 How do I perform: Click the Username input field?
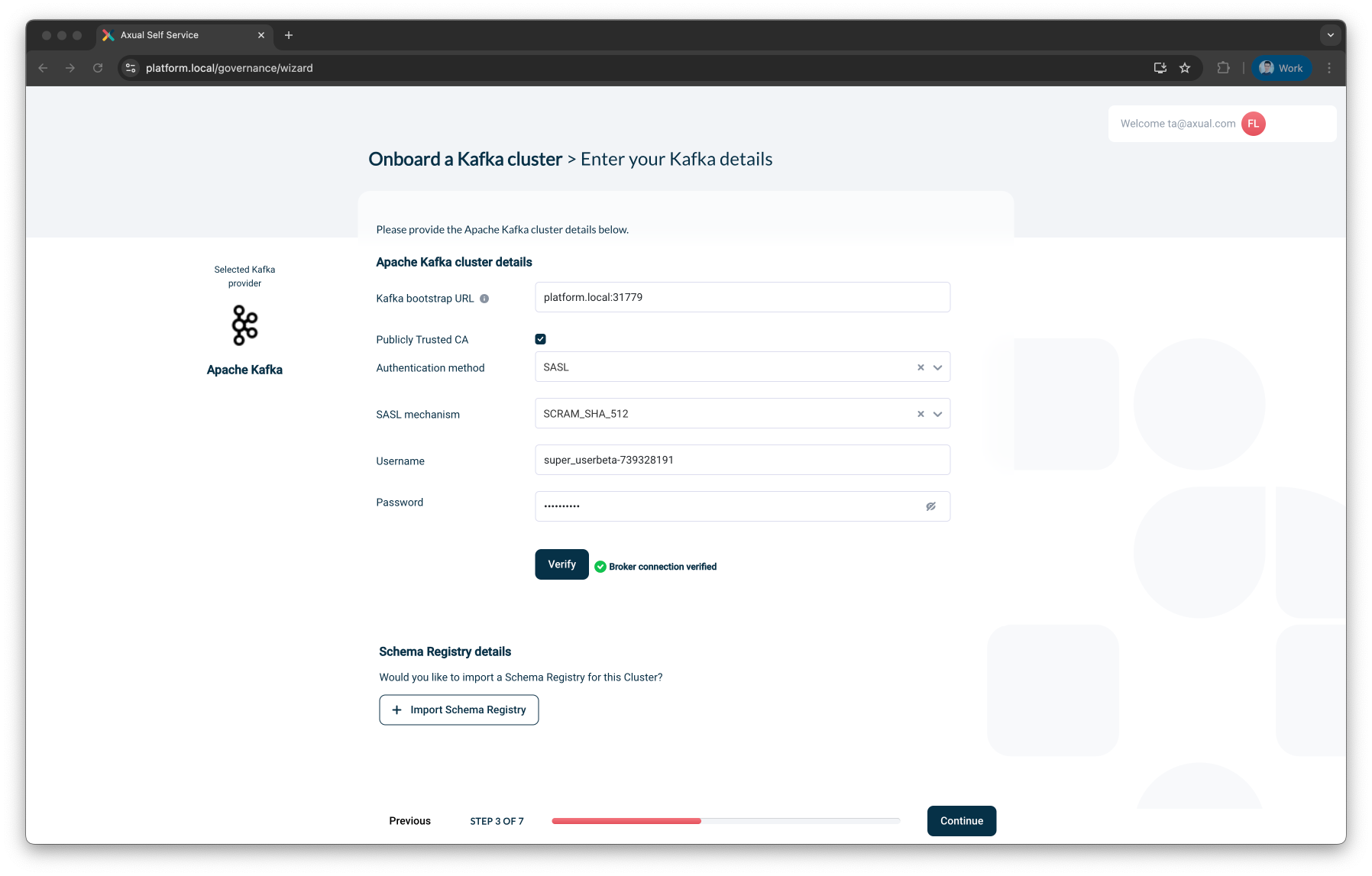click(742, 460)
